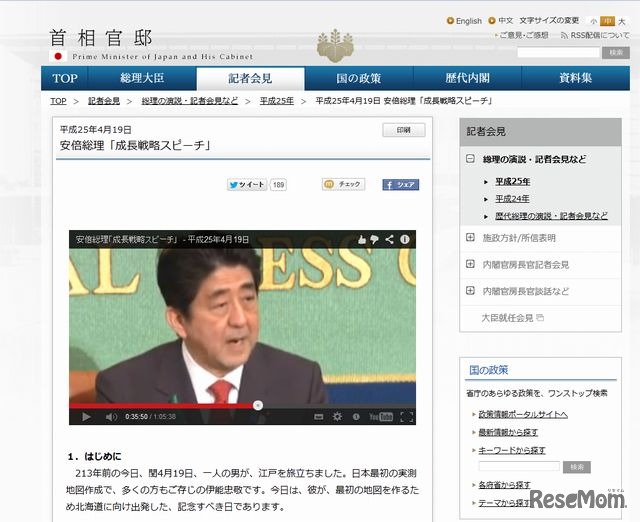
Task: Show video info icon
Action: [404, 240]
